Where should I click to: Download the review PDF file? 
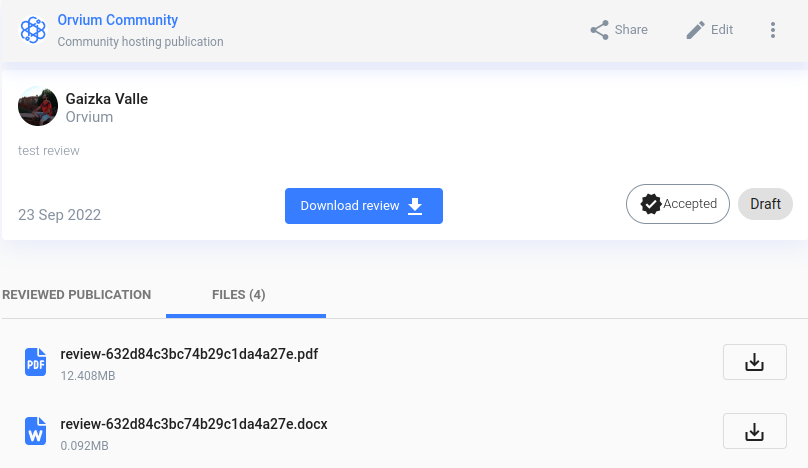[x=754, y=362]
